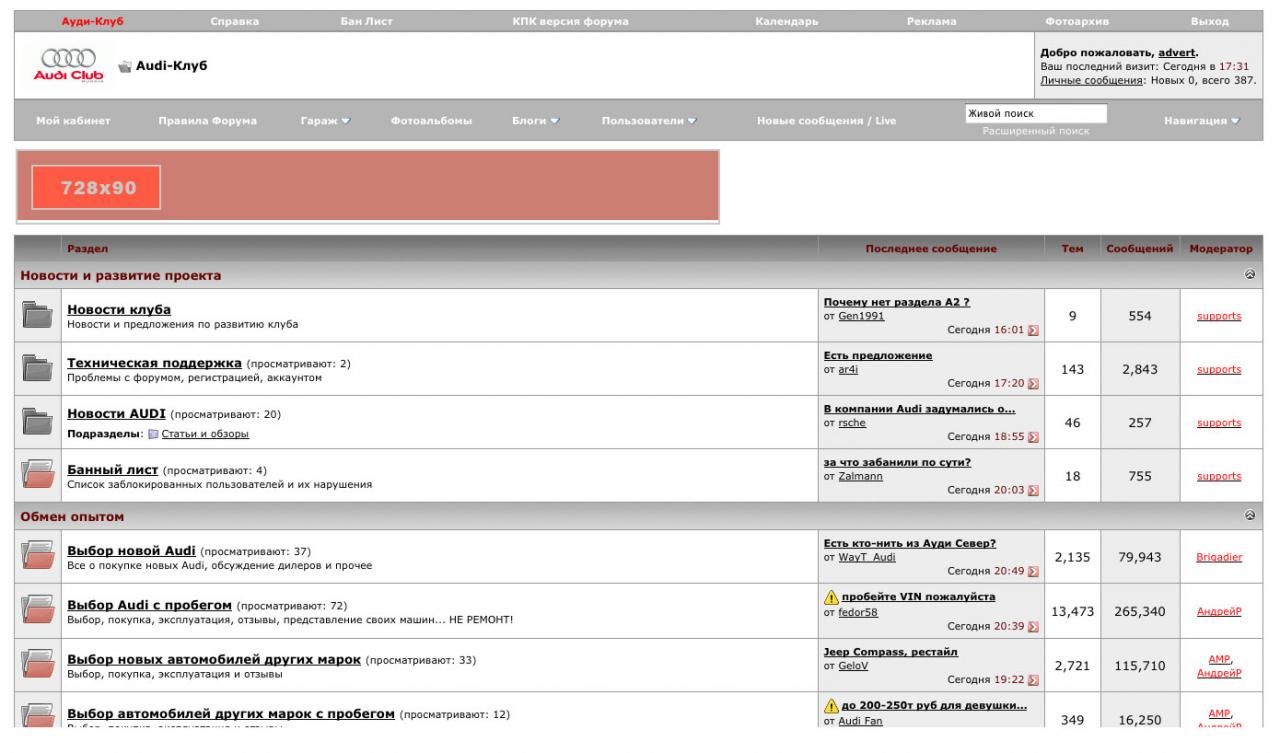Open Новые сообщения / Live

827,121
